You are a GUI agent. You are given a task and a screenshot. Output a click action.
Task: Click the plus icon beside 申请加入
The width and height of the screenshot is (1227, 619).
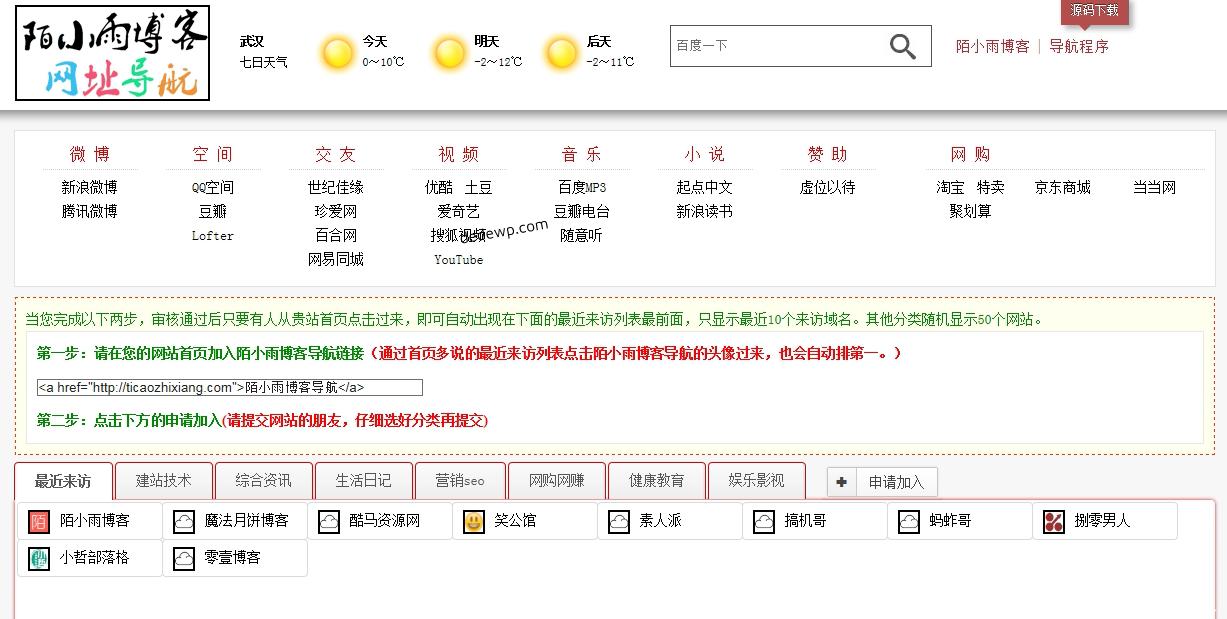841,482
